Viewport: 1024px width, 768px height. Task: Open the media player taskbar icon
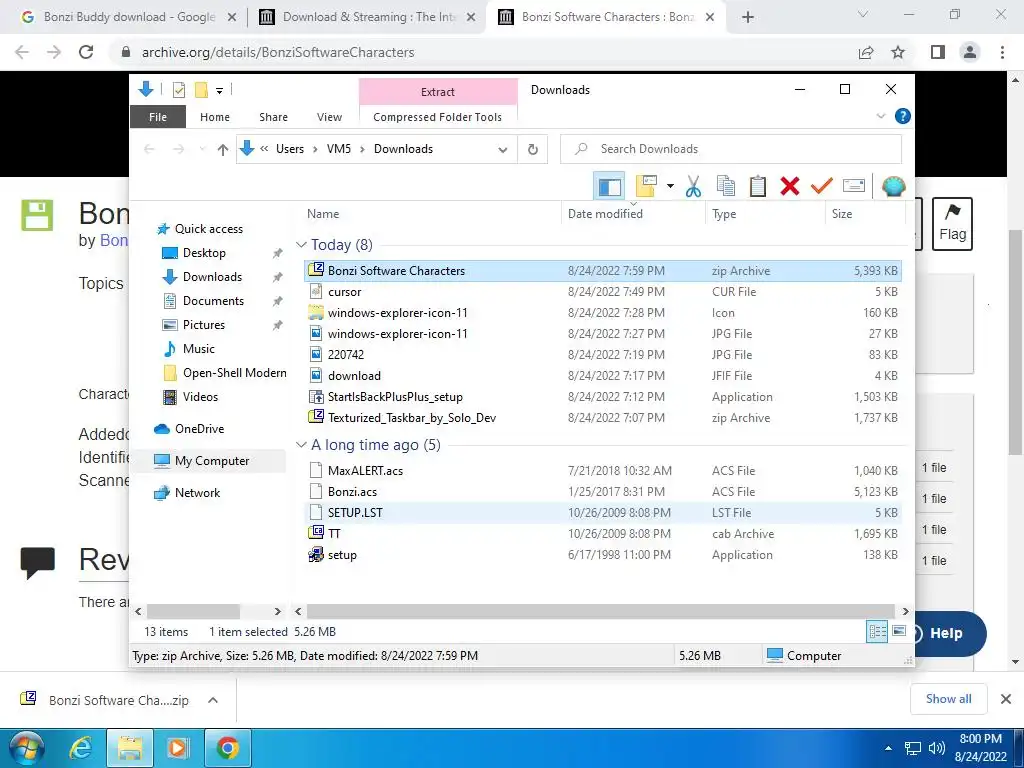coord(178,748)
